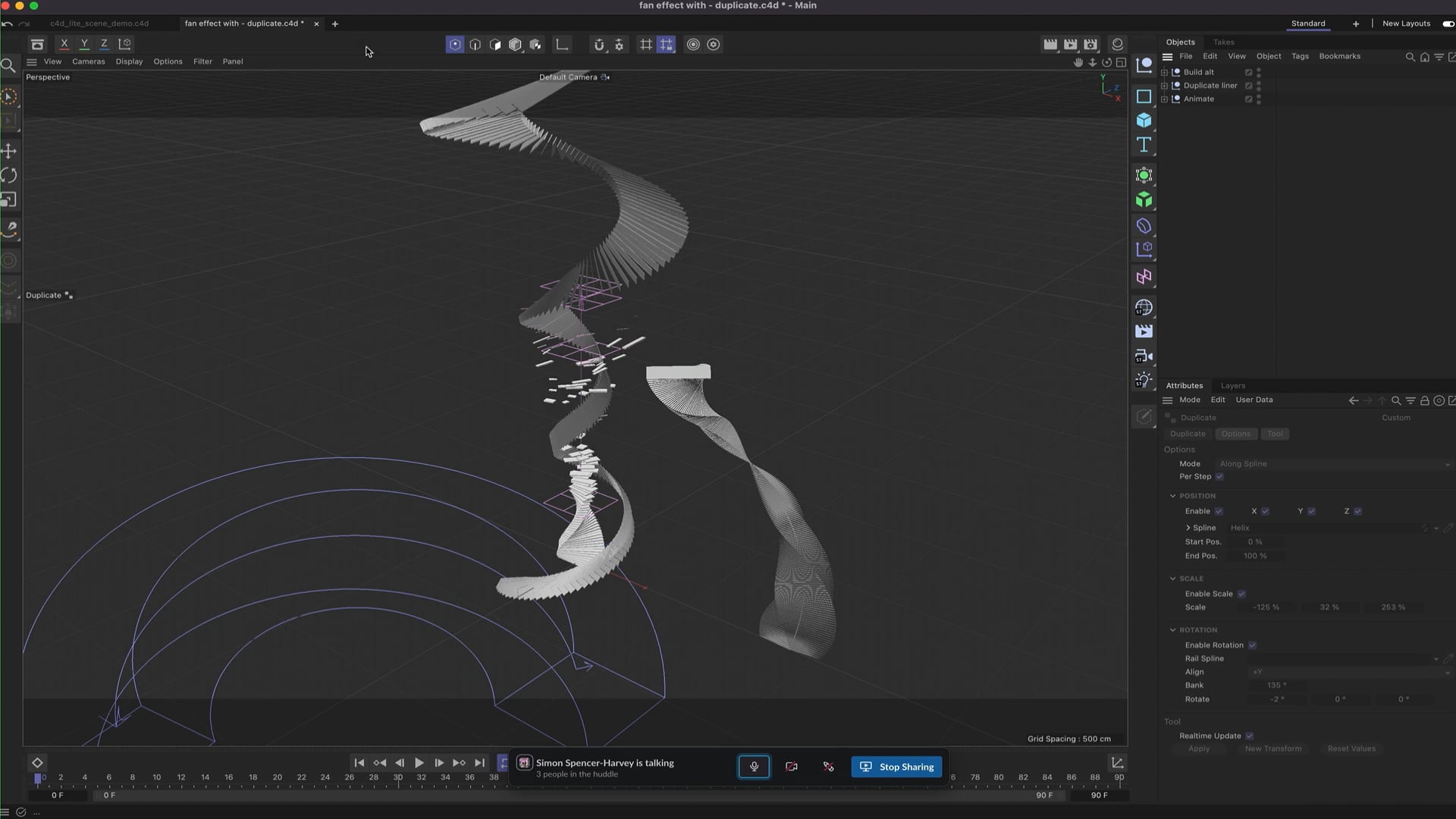Screen dimensions: 1456x819
Task: Select the Scale tool
Action: click(9, 200)
